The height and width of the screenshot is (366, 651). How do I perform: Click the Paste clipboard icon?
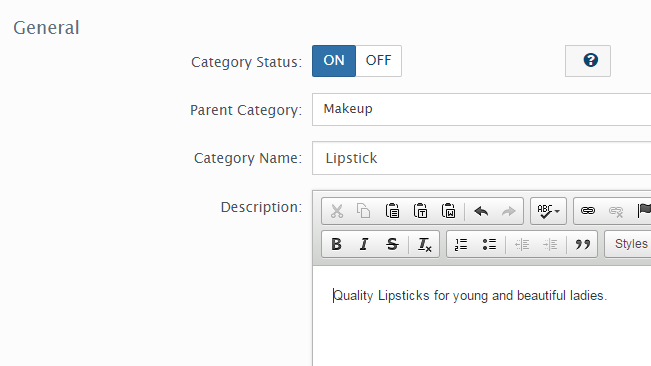pyautogui.click(x=392, y=211)
